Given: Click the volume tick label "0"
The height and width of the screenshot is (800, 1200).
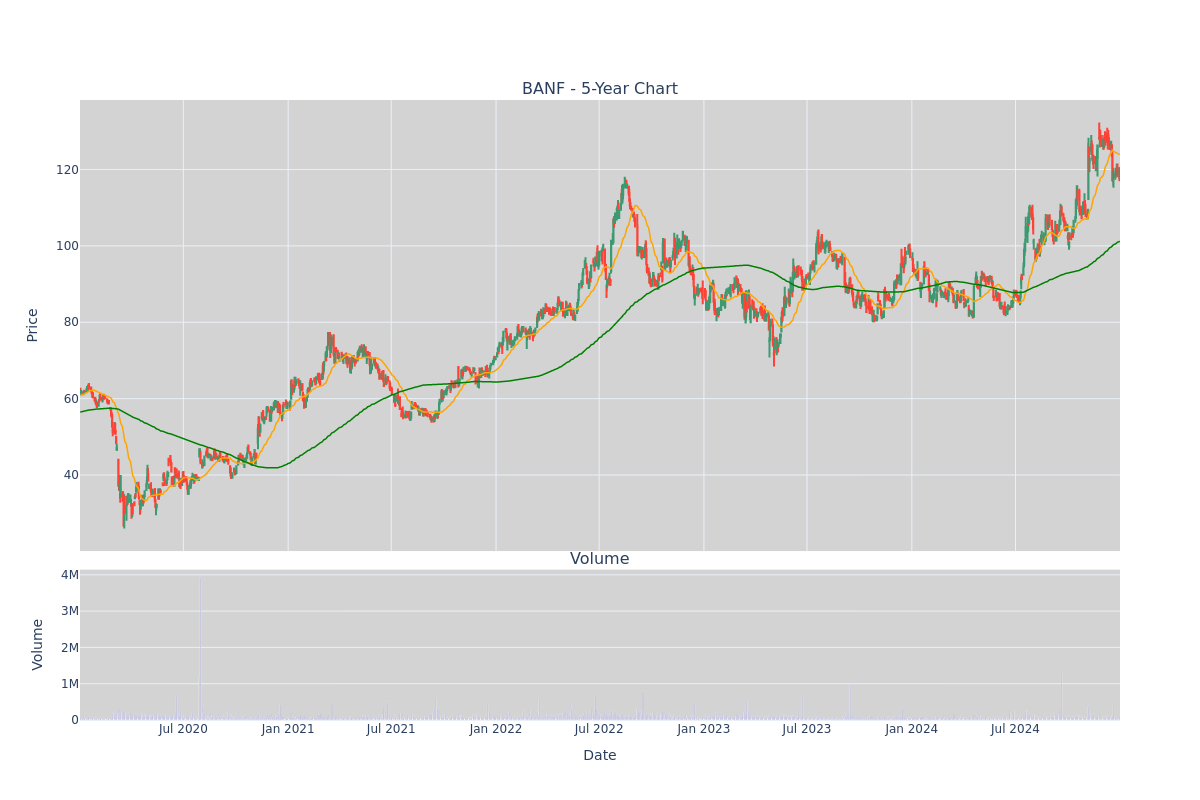Looking at the screenshot, I should click(x=75, y=720).
